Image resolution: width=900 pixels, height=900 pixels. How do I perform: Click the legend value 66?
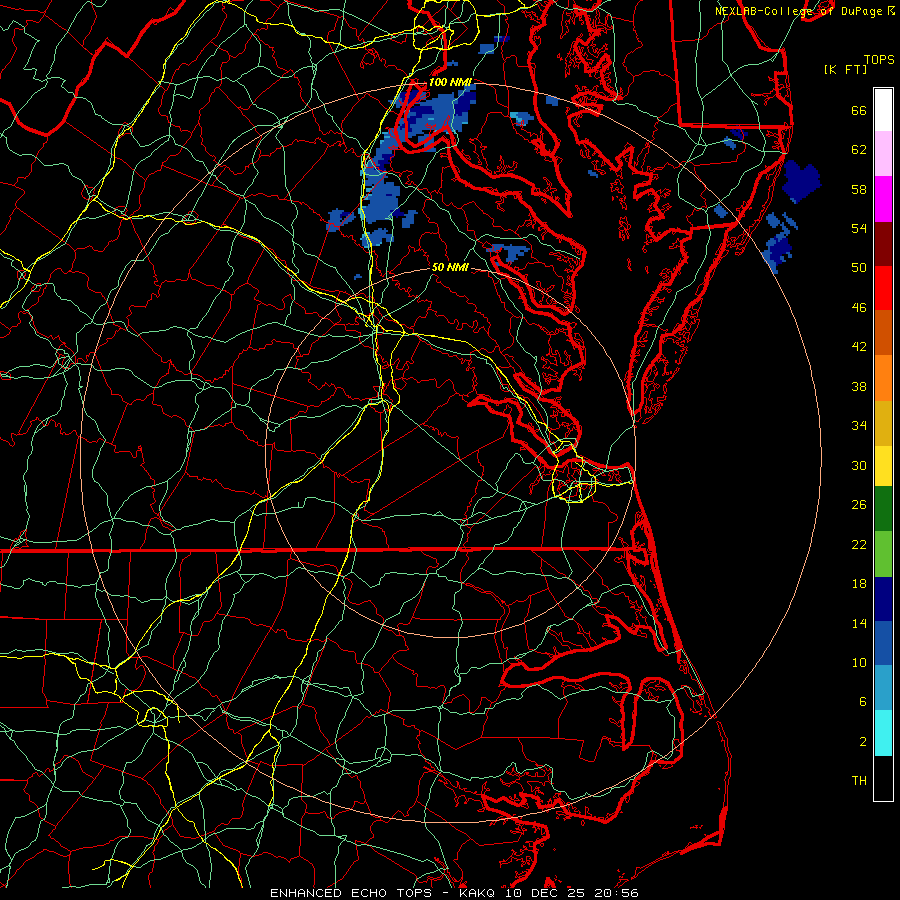pyautogui.click(x=859, y=111)
